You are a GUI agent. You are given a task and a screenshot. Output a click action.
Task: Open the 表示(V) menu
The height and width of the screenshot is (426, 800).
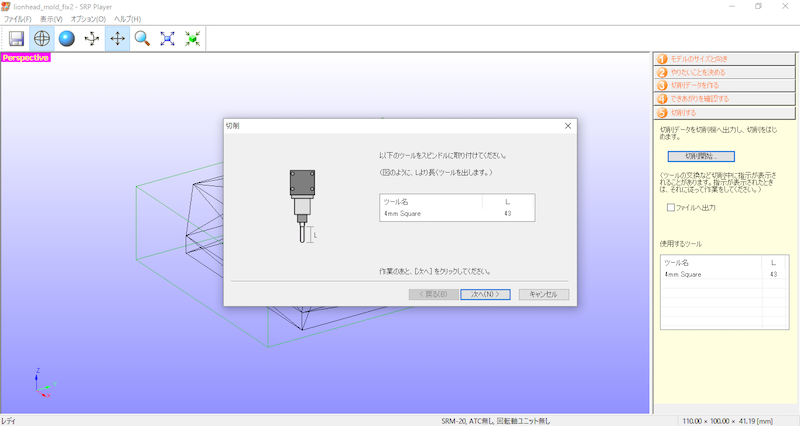51,19
